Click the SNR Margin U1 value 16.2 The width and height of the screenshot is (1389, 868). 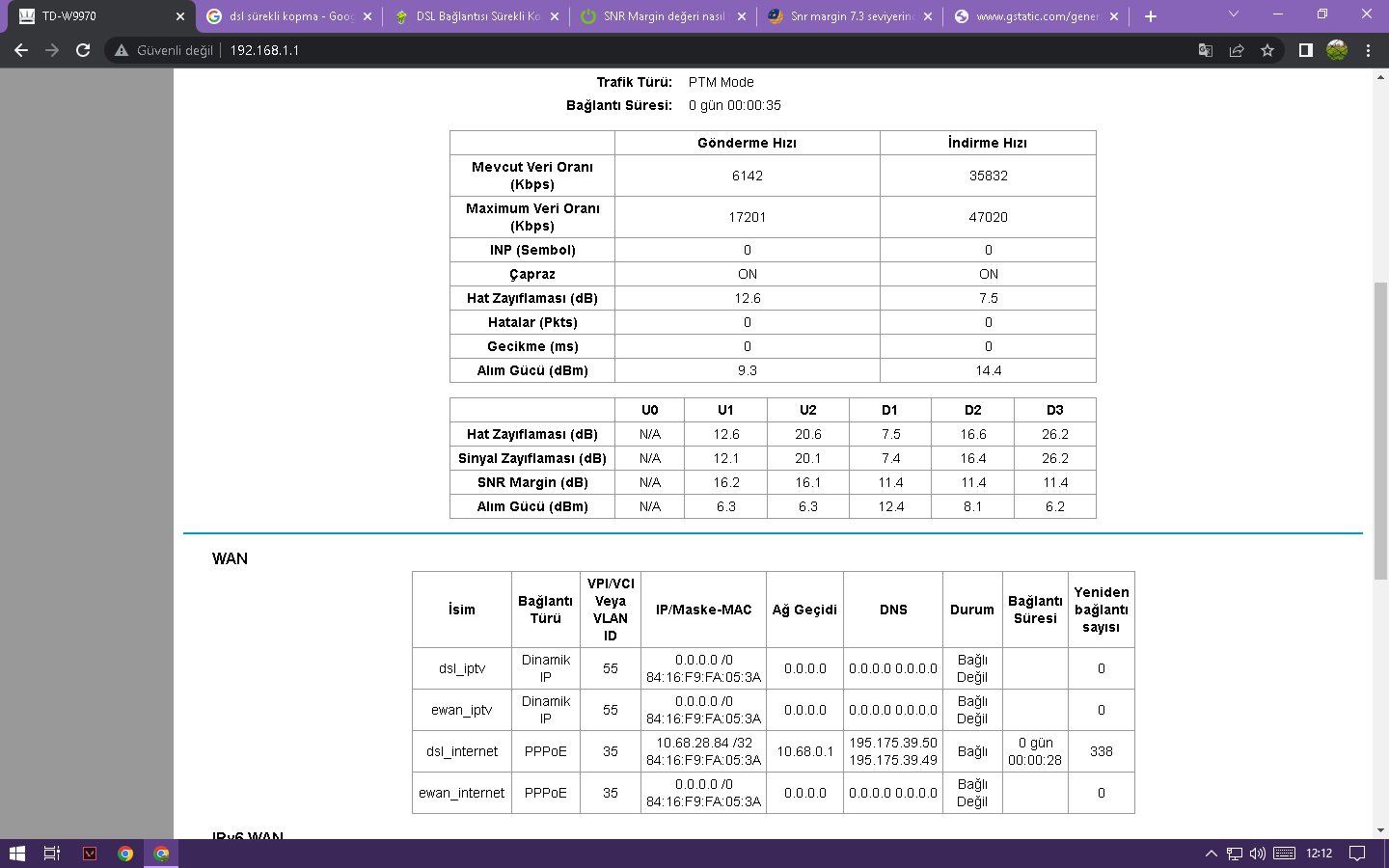click(x=726, y=482)
